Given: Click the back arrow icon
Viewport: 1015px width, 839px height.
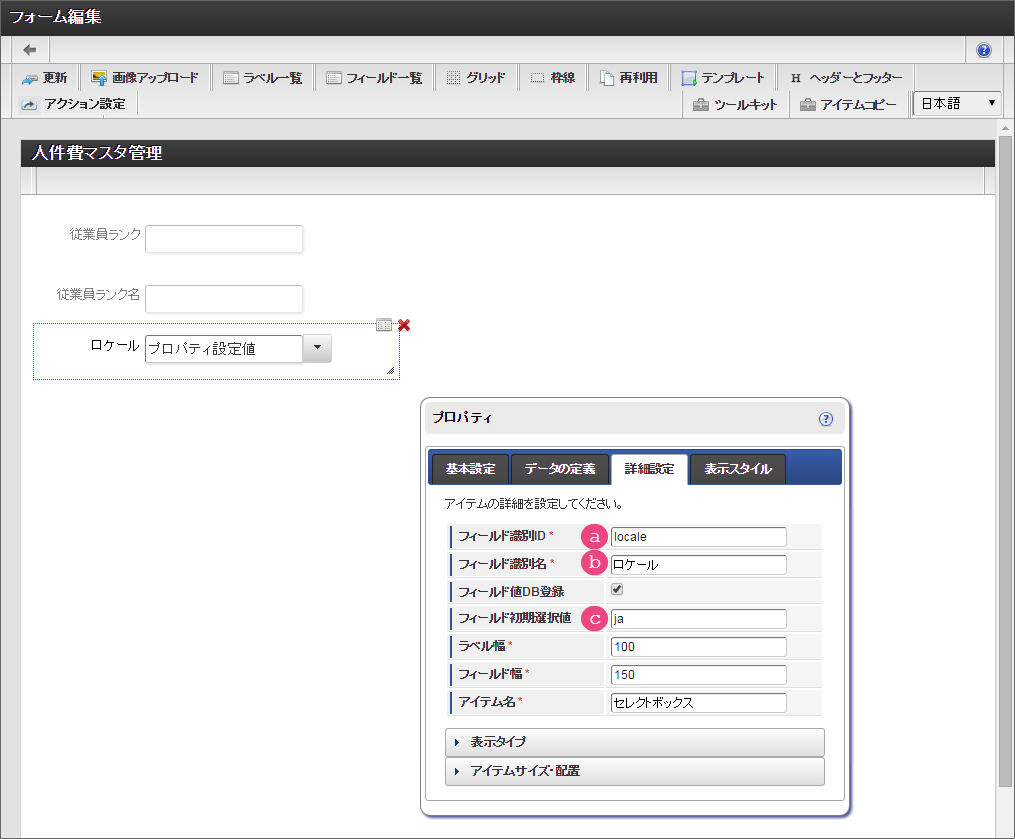Looking at the screenshot, I should point(30,50).
